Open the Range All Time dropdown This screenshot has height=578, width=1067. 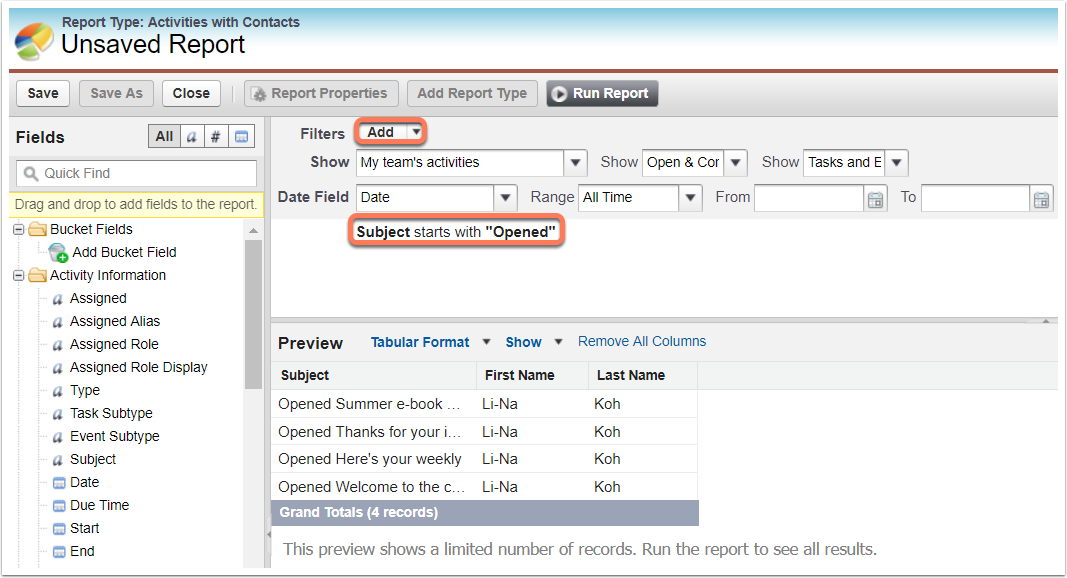coord(690,197)
